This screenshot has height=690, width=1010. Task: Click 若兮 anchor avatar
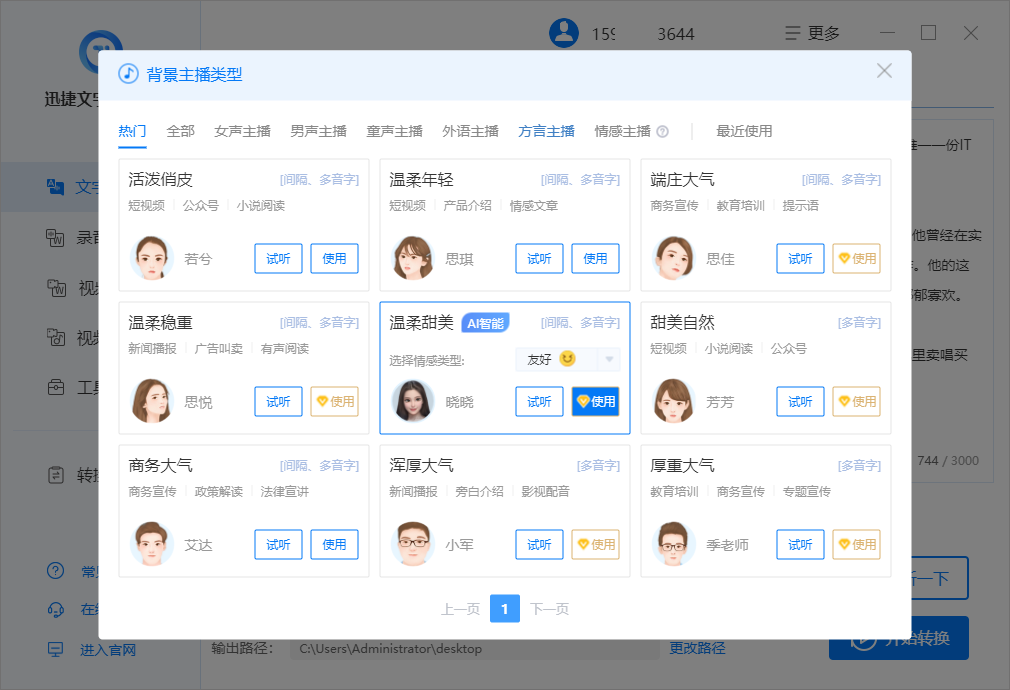pyautogui.click(x=152, y=258)
